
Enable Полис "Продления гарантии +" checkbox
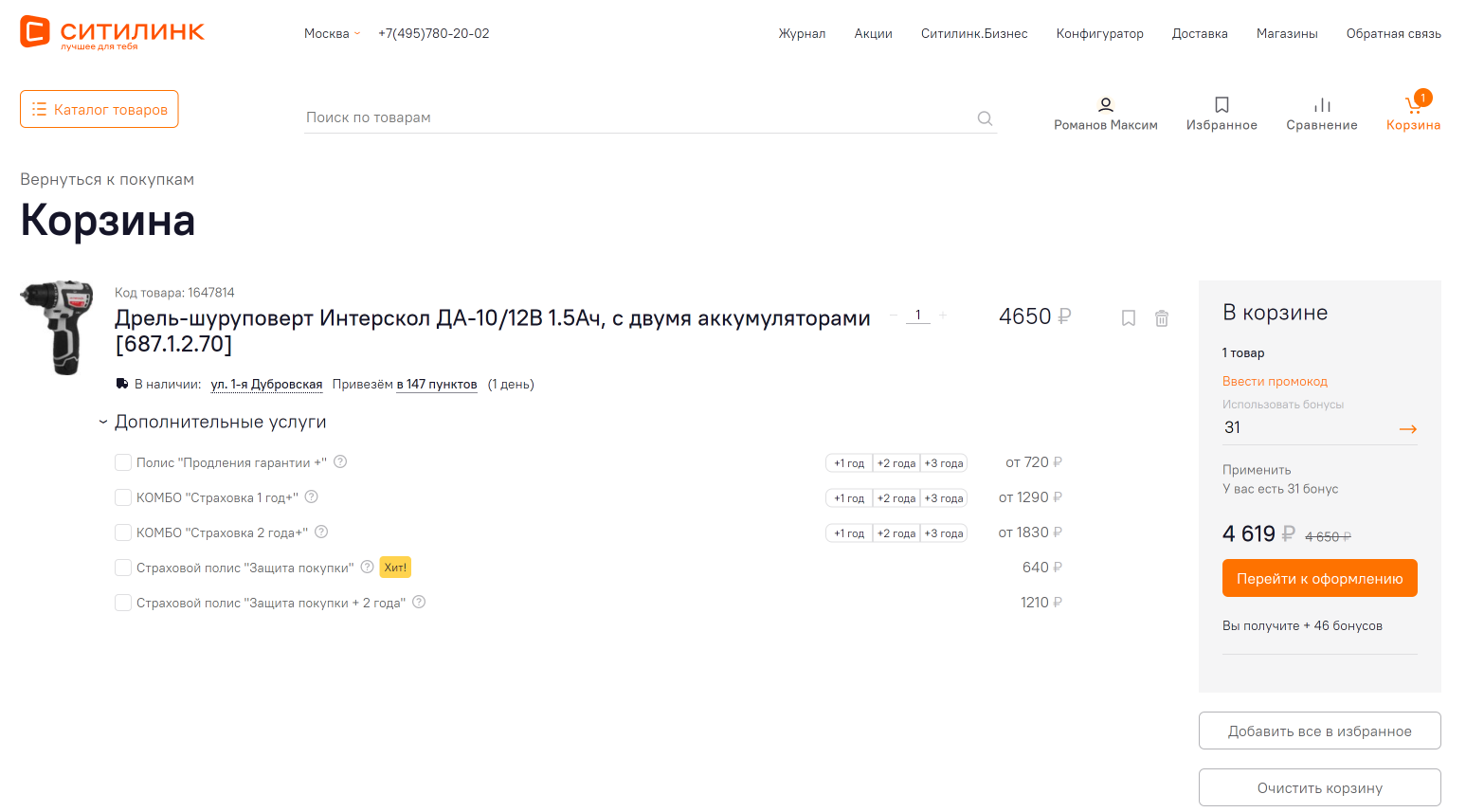pos(123,462)
